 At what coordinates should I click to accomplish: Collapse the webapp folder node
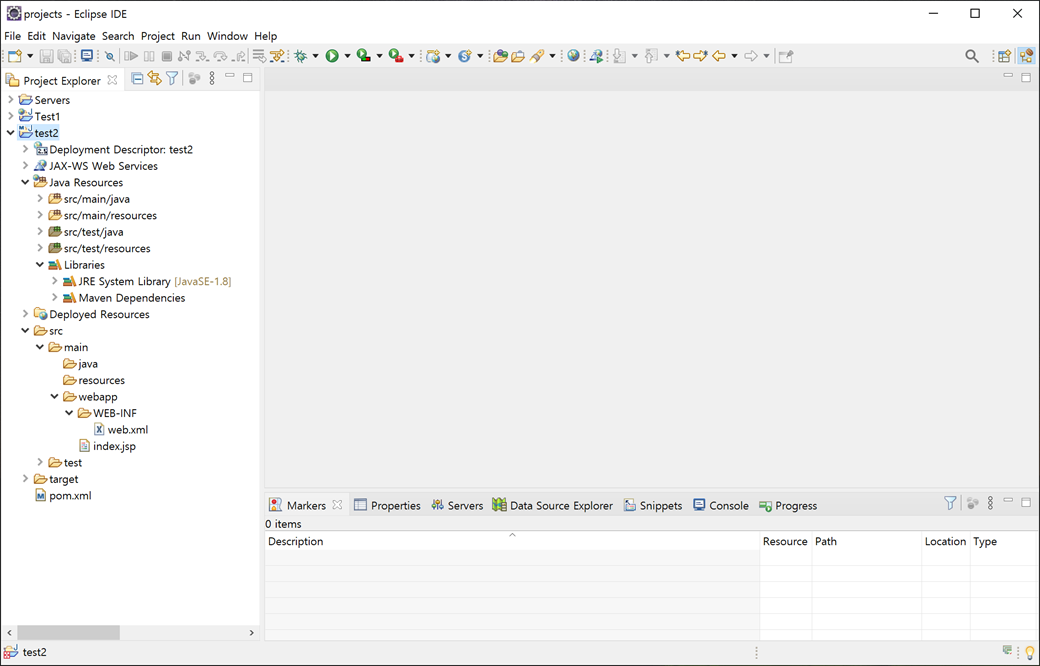(x=54, y=397)
